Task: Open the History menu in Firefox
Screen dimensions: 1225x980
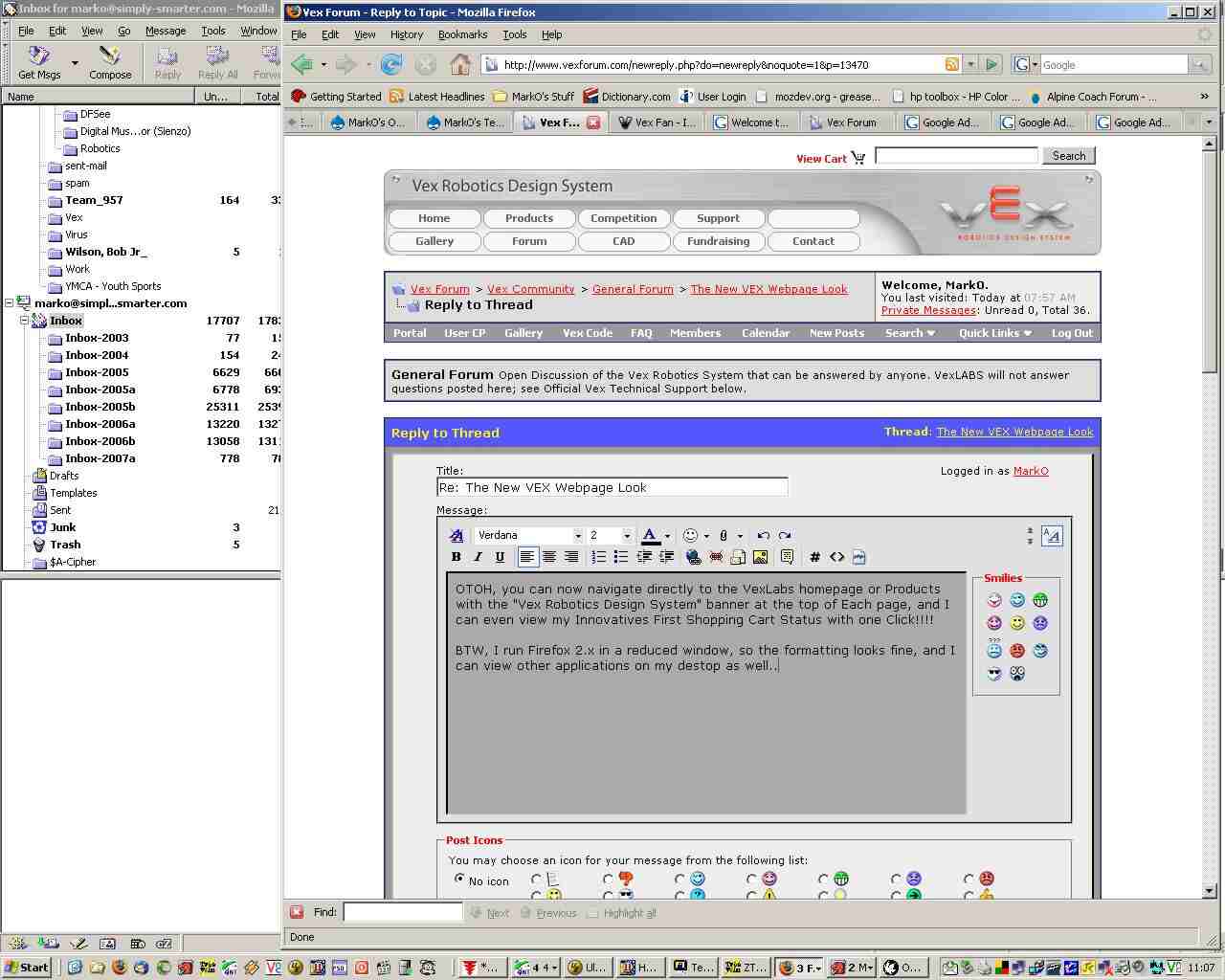Action: click(x=407, y=34)
